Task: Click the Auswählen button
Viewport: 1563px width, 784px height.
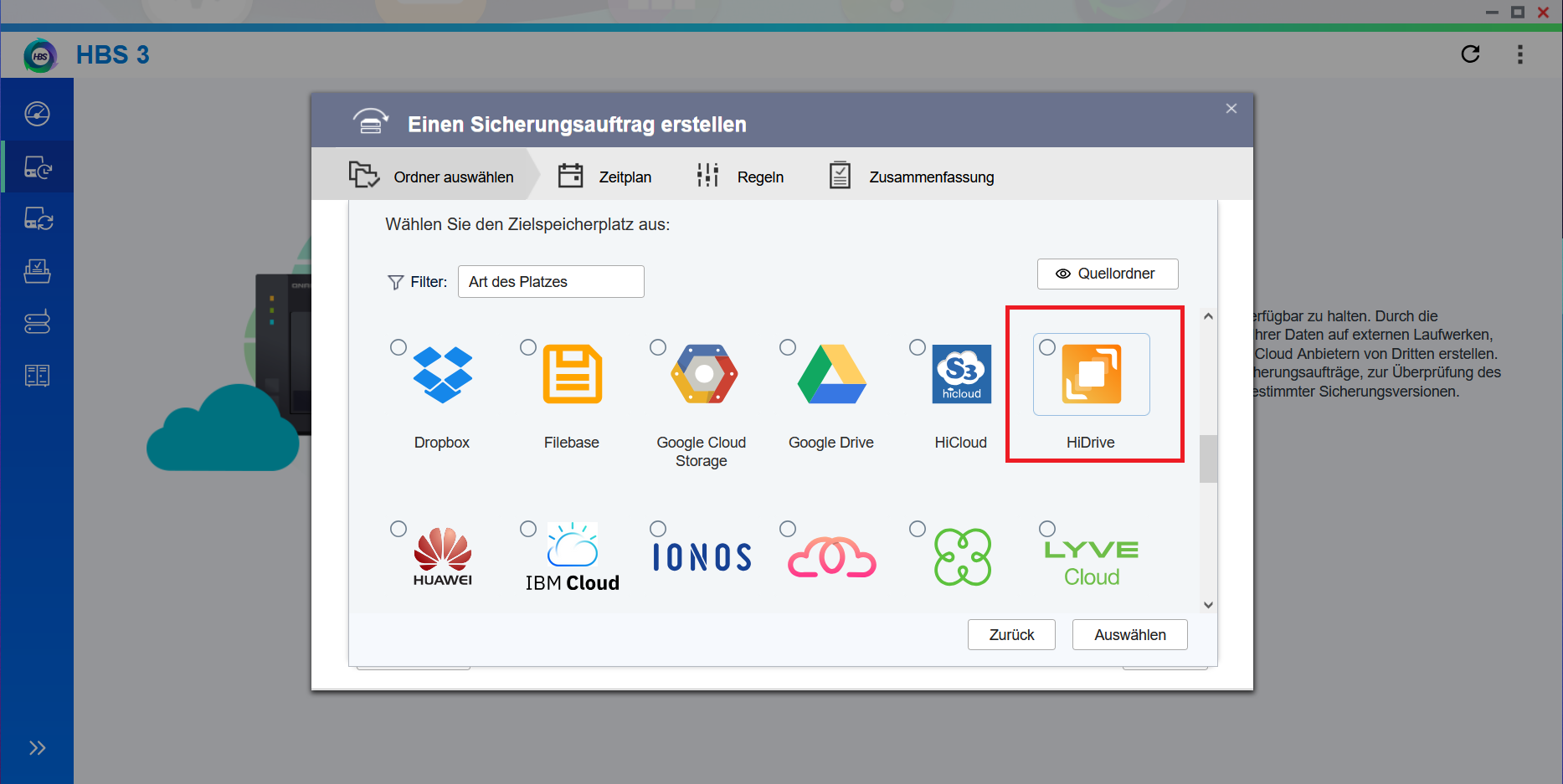Action: point(1130,635)
